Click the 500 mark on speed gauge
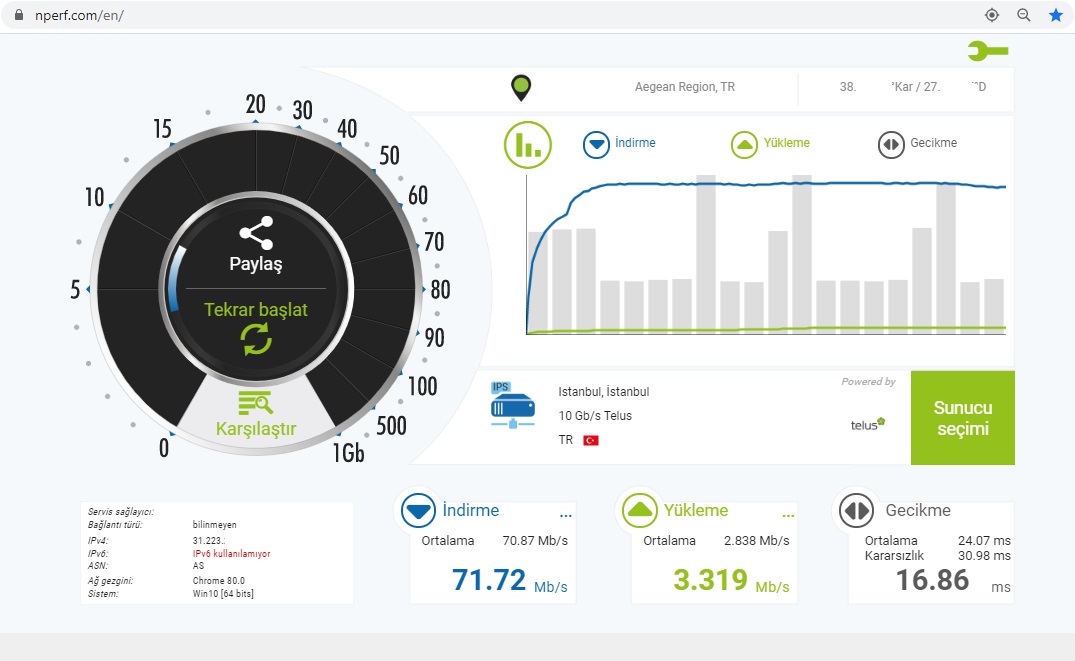This screenshot has height=661, width=1075. (x=391, y=426)
